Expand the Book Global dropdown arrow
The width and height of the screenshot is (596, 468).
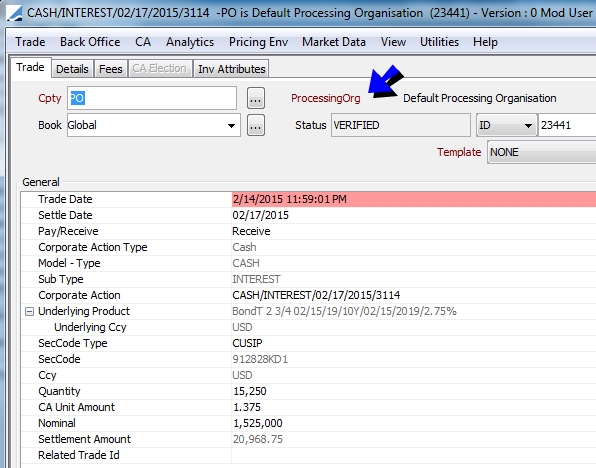[231, 125]
